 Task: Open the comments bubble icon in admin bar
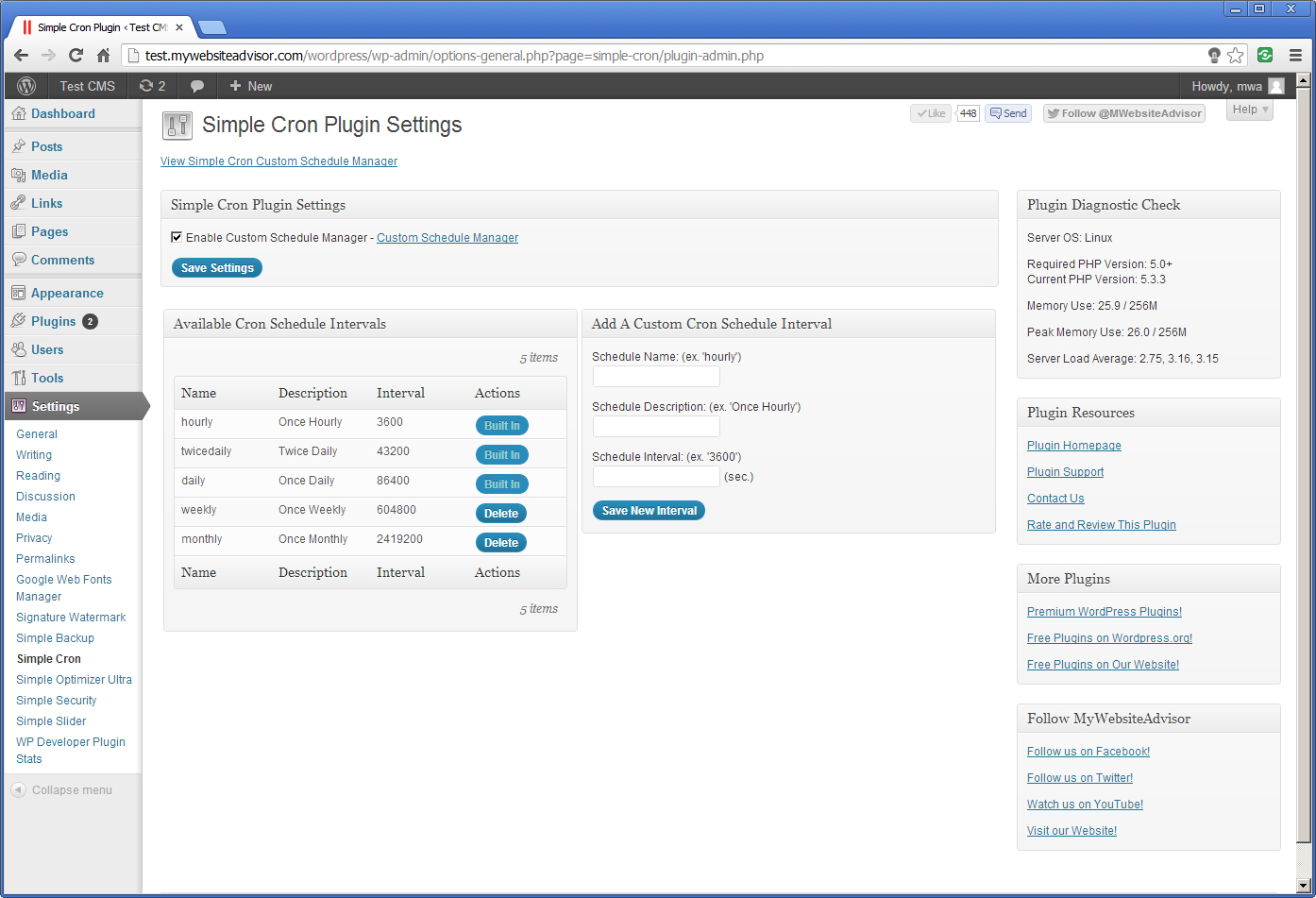(197, 86)
